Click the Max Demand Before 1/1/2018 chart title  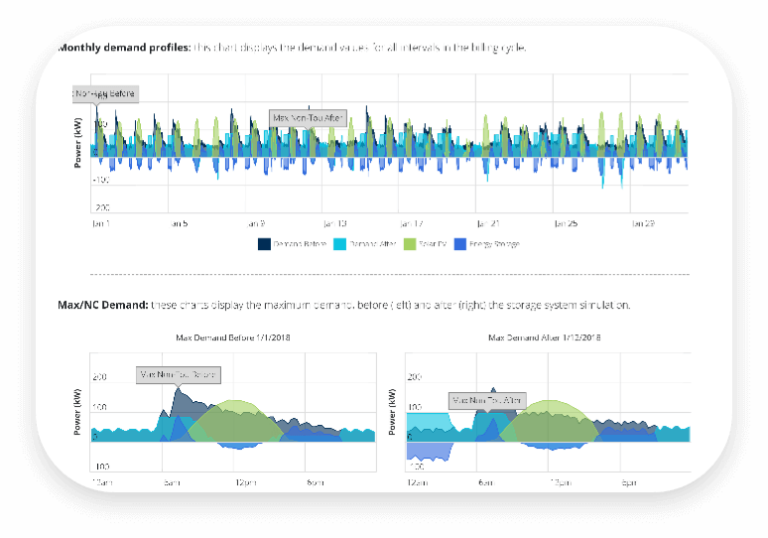tap(232, 338)
